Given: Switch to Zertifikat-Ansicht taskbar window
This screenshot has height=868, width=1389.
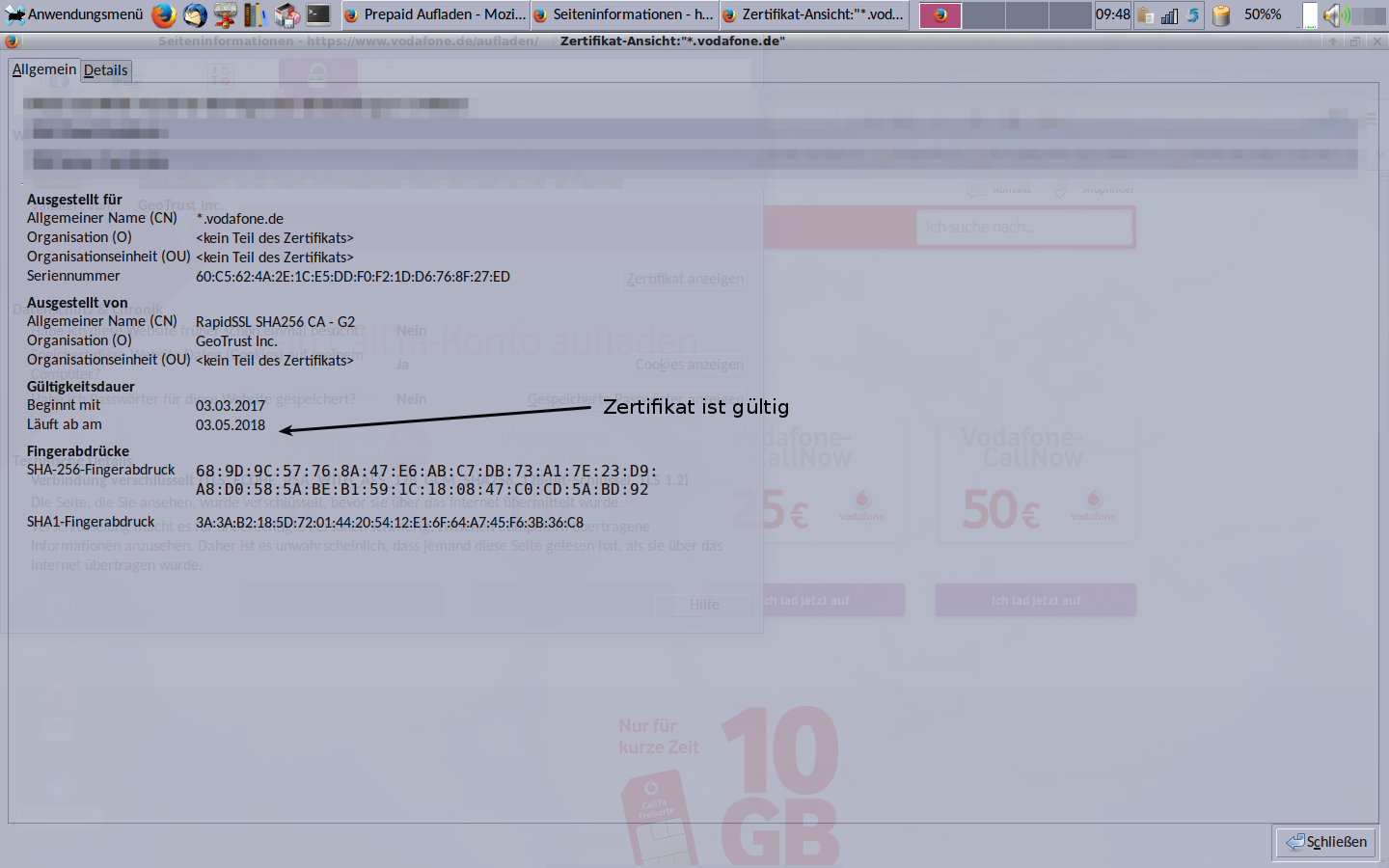Looking at the screenshot, I should point(813,14).
